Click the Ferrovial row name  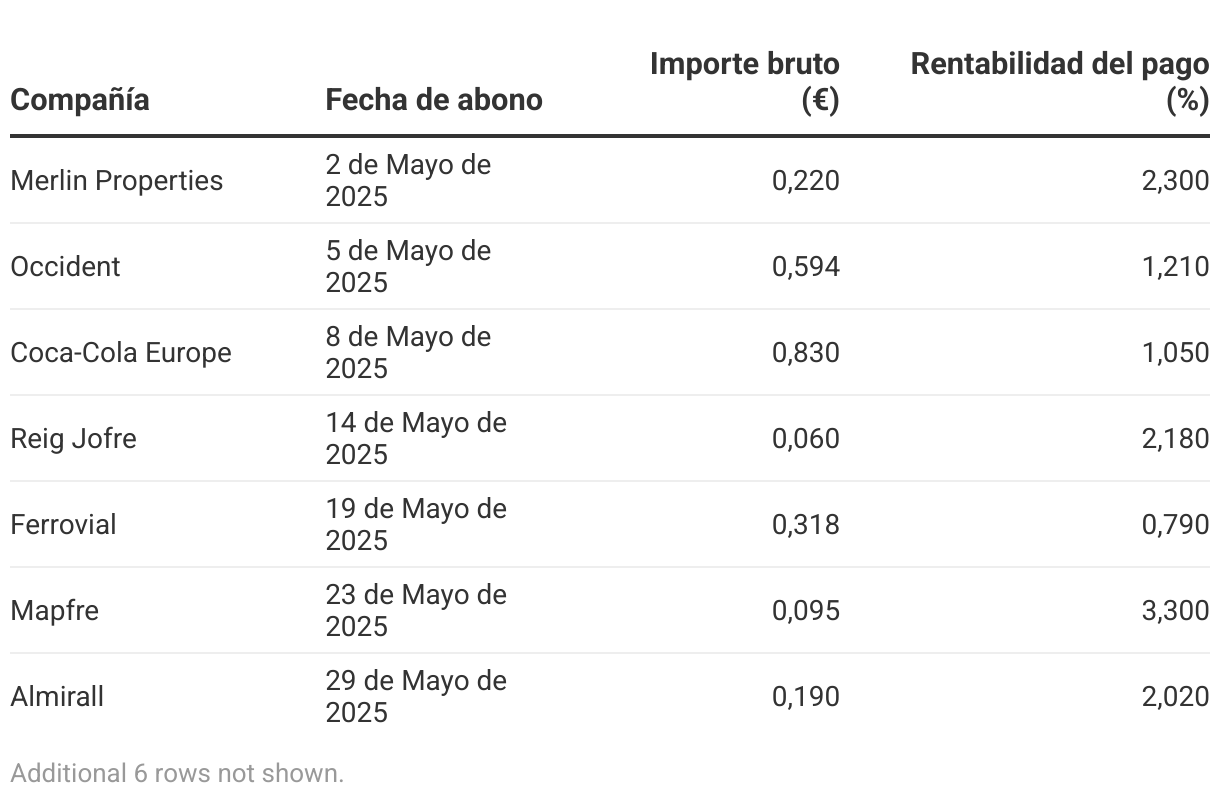63,525
